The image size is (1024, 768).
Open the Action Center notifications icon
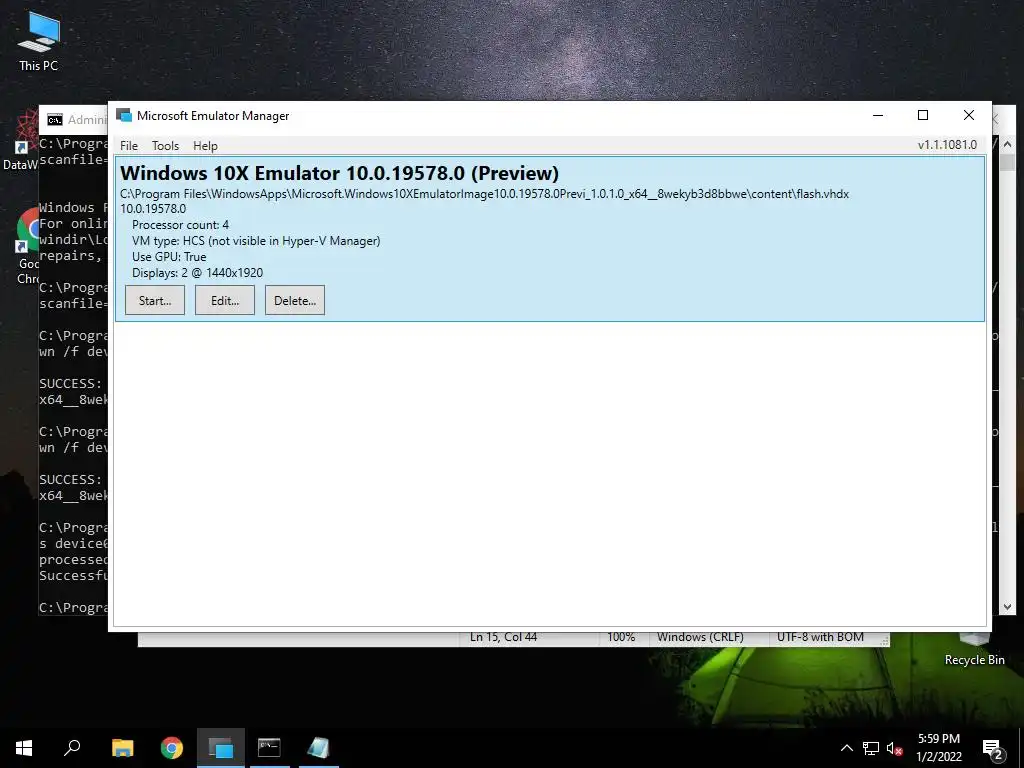tap(993, 749)
